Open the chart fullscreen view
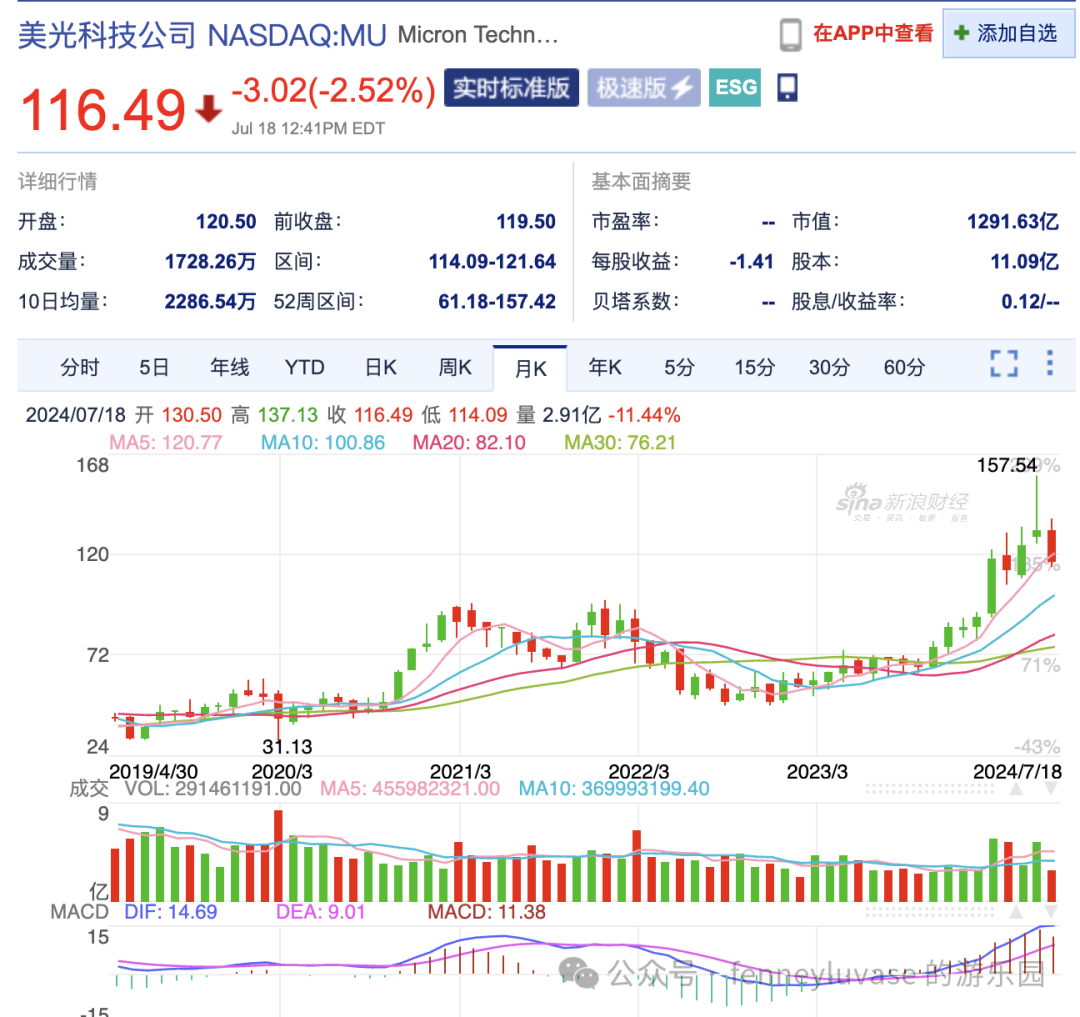The image size is (1080, 1017). 1004,364
